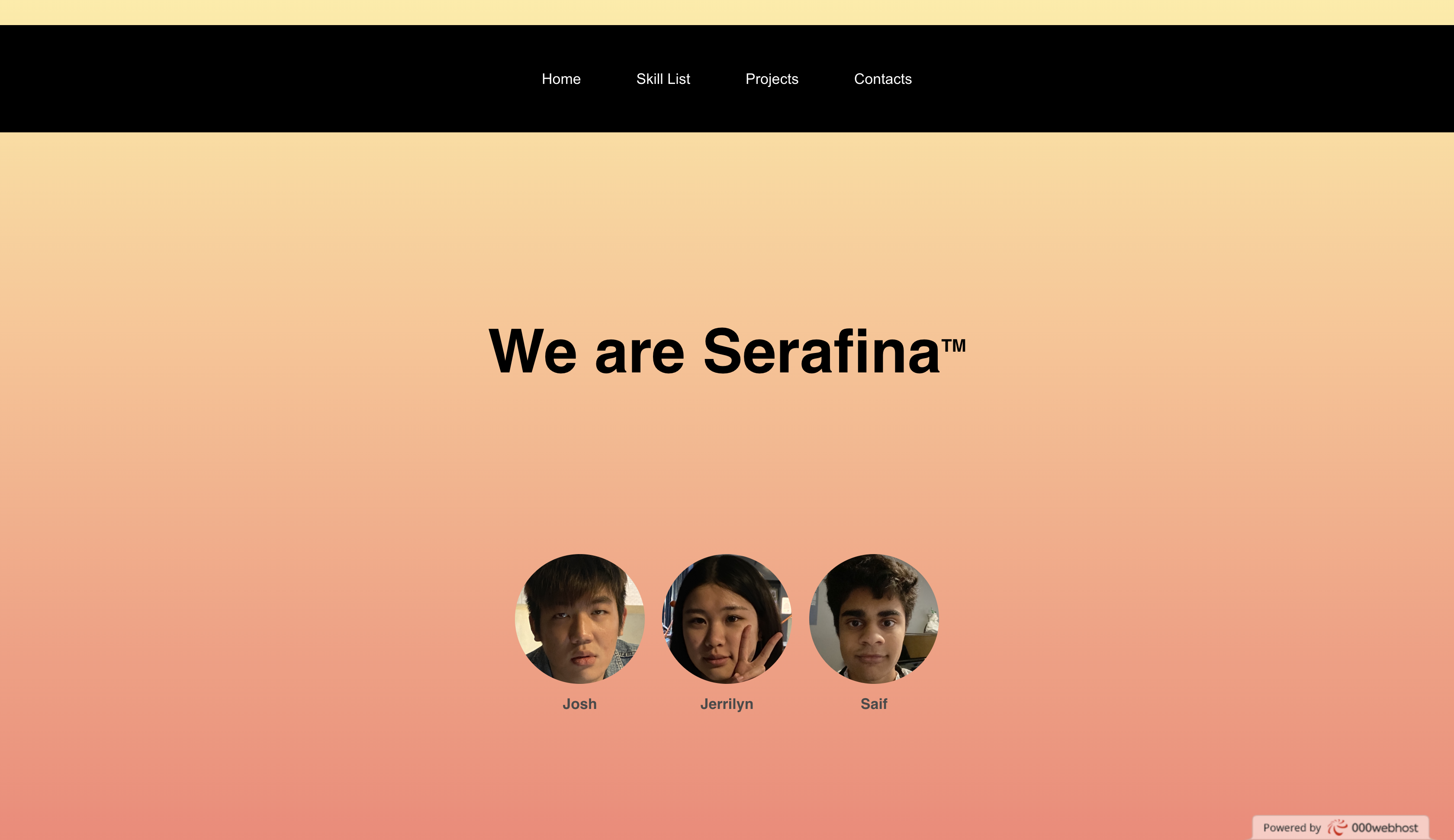Image resolution: width=1454 pixels, height=840 pixels.
Task: Click the TM trademark superscript symbol
Action: [x=953, y=346]
